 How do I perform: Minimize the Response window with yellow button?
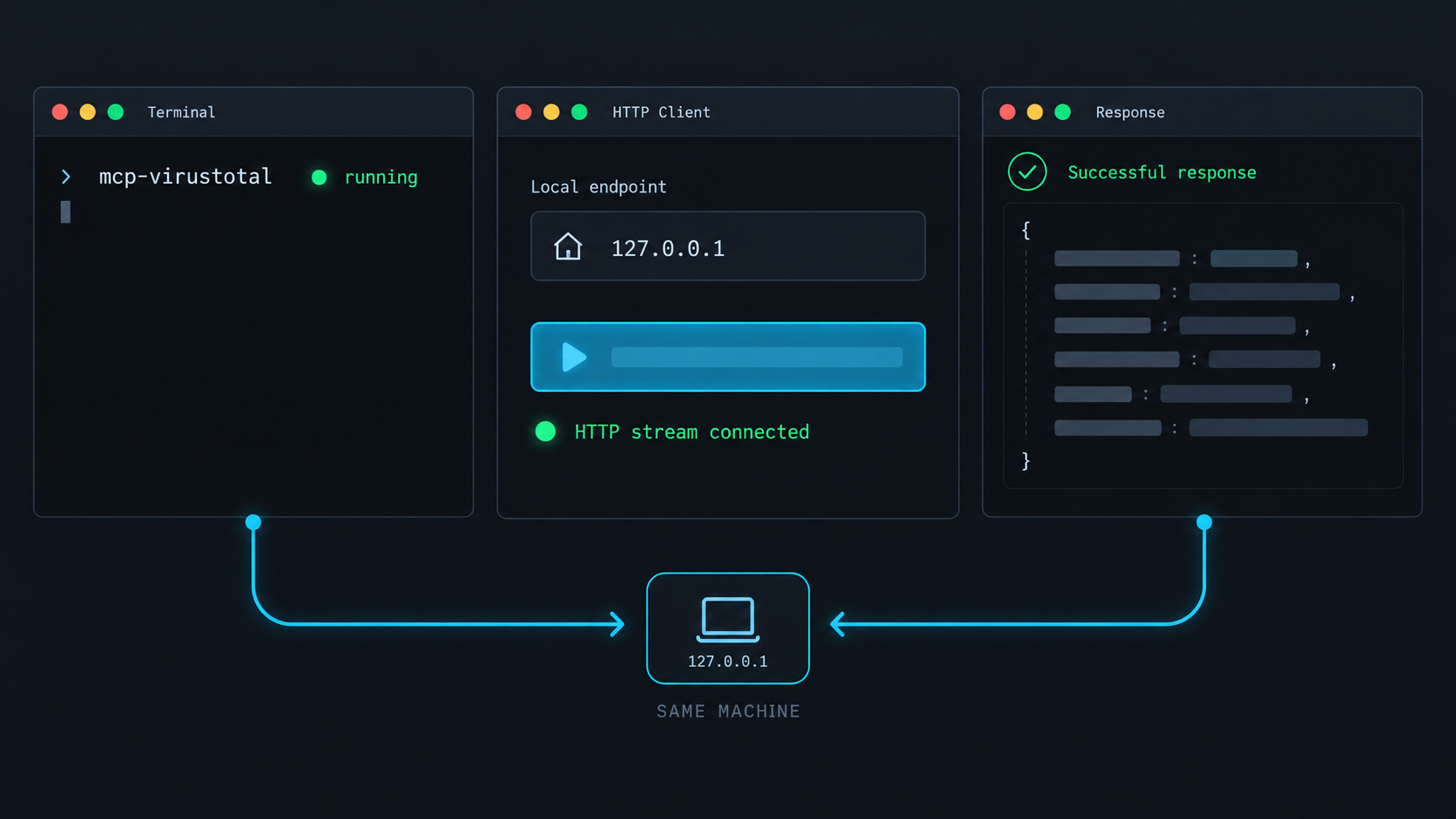click(x=1035, y=111)
